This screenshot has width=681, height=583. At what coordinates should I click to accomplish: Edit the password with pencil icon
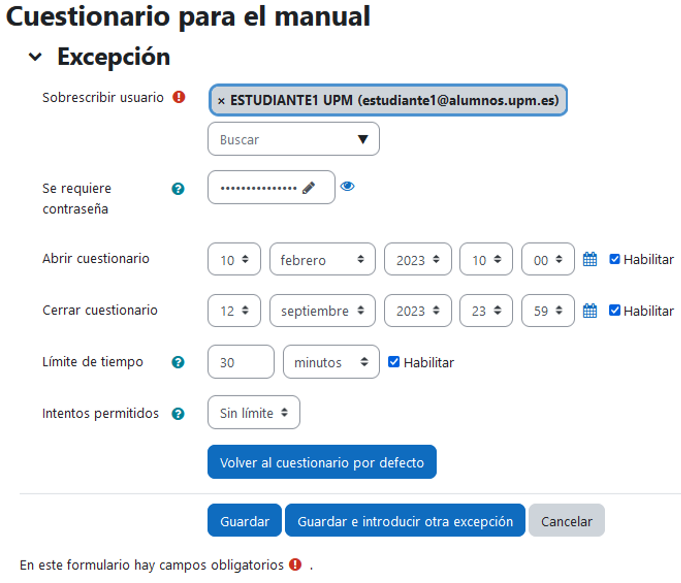(308, 188)
